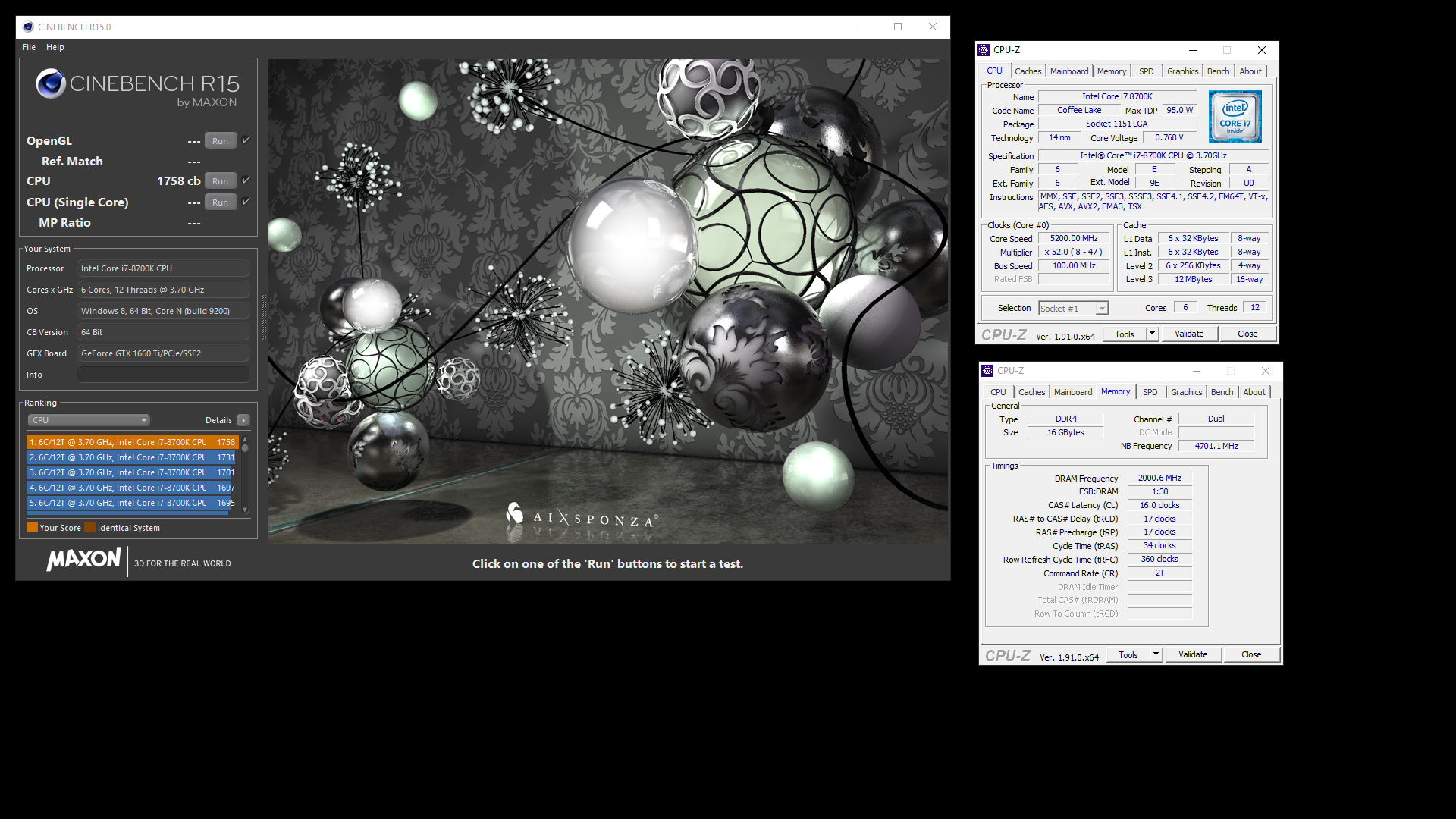This screenshot has height=819, width=1456.
Task: Run the OpenGL benchmark
Action: (221, 141)
